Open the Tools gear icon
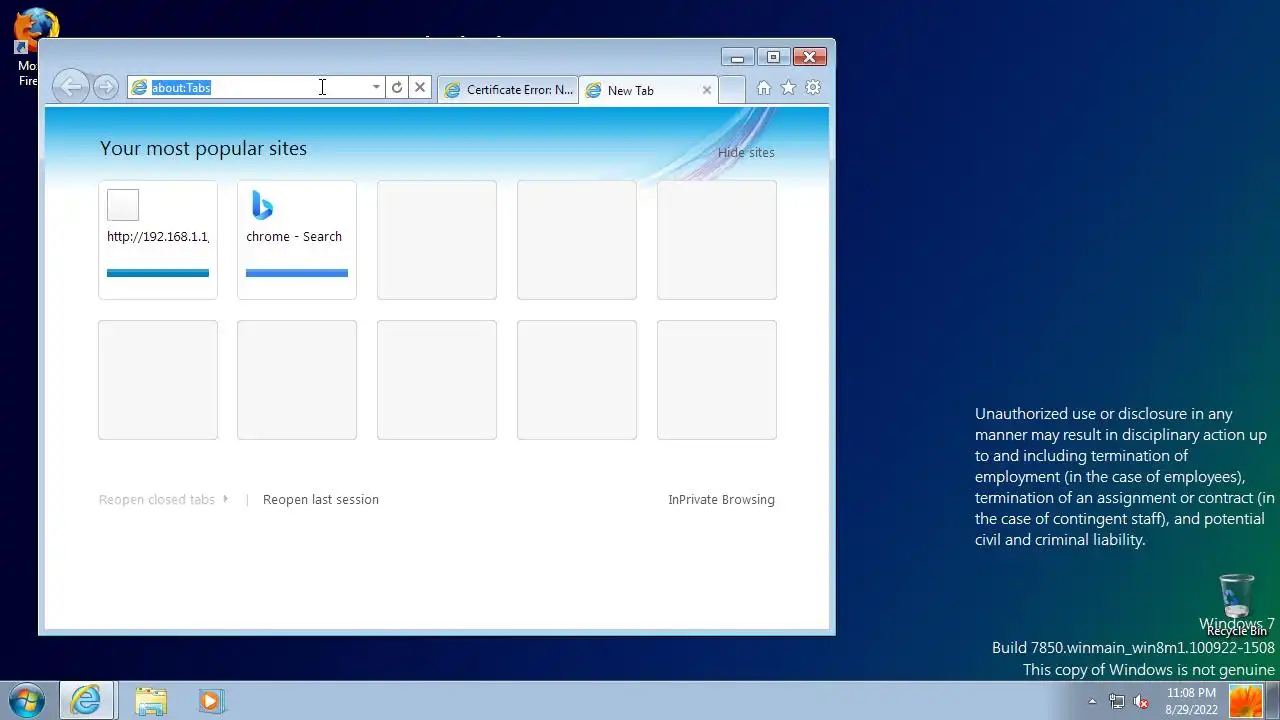Image resolution: width=1280 pixels, height=720 pixels. coord(813,88)
